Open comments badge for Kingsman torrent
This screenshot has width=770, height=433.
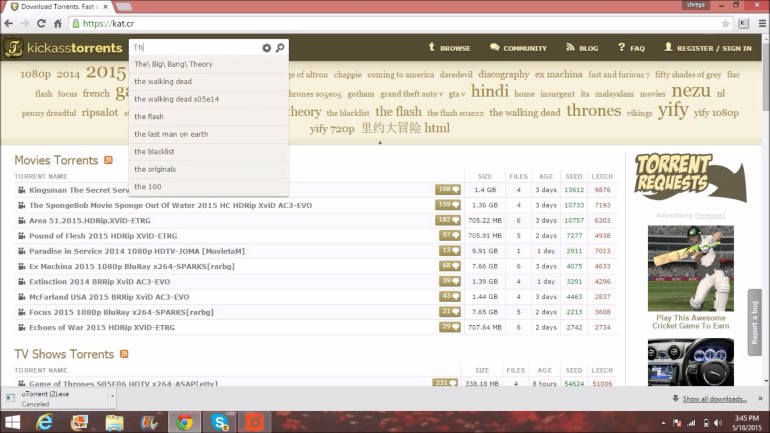(447, 189)
